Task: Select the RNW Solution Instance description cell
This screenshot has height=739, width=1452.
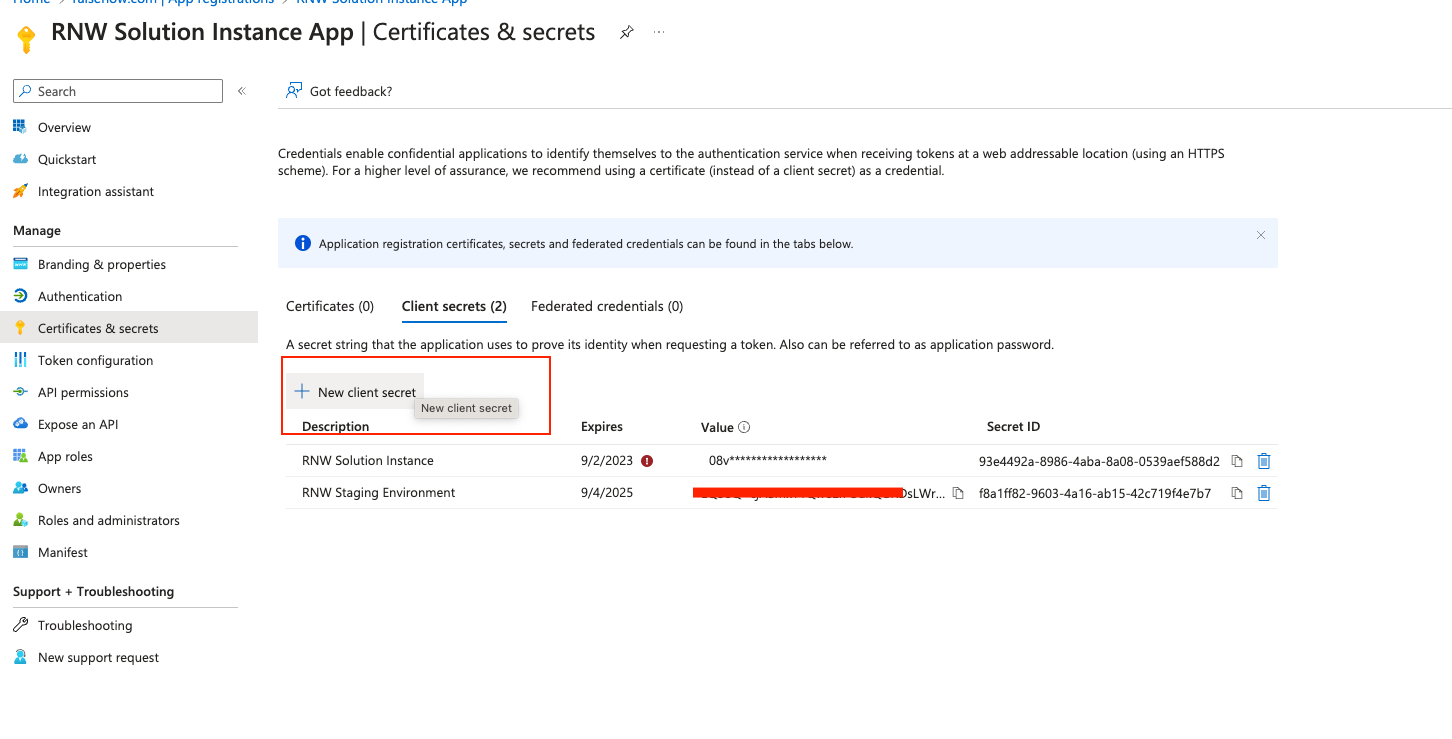Action: pos(368,461)
